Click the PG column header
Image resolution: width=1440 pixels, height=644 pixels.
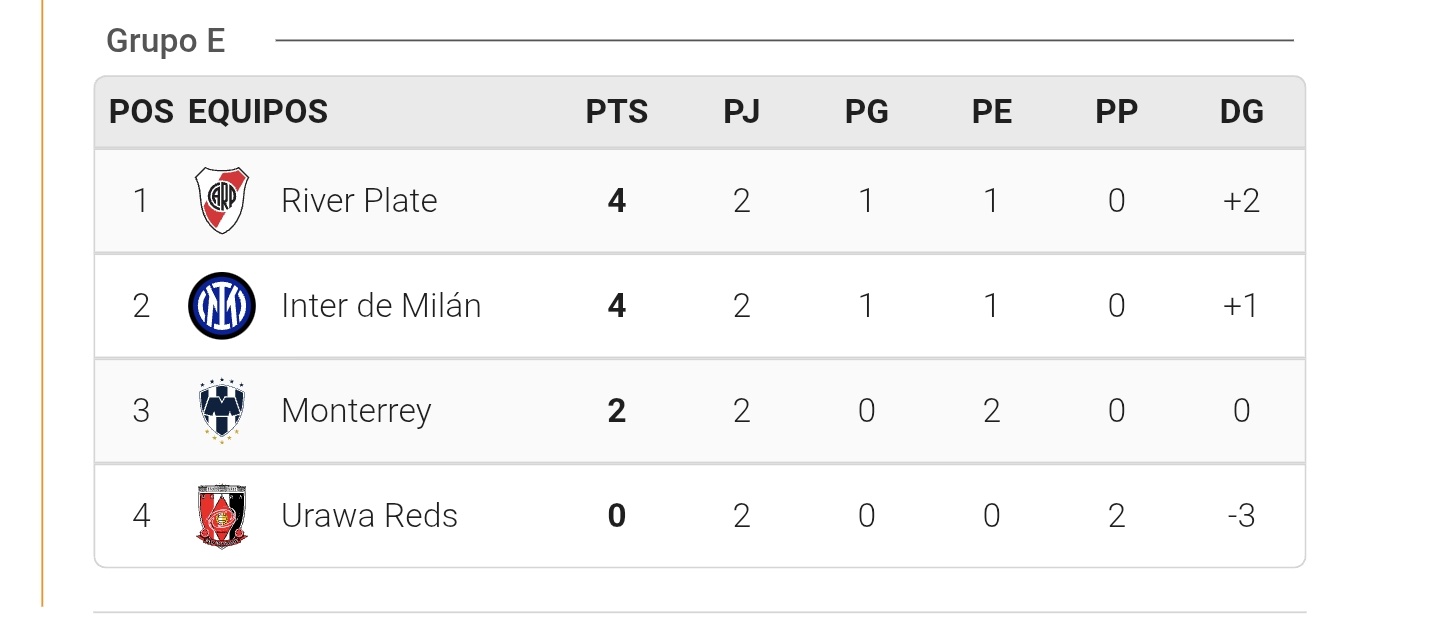[x=867, y=111]
